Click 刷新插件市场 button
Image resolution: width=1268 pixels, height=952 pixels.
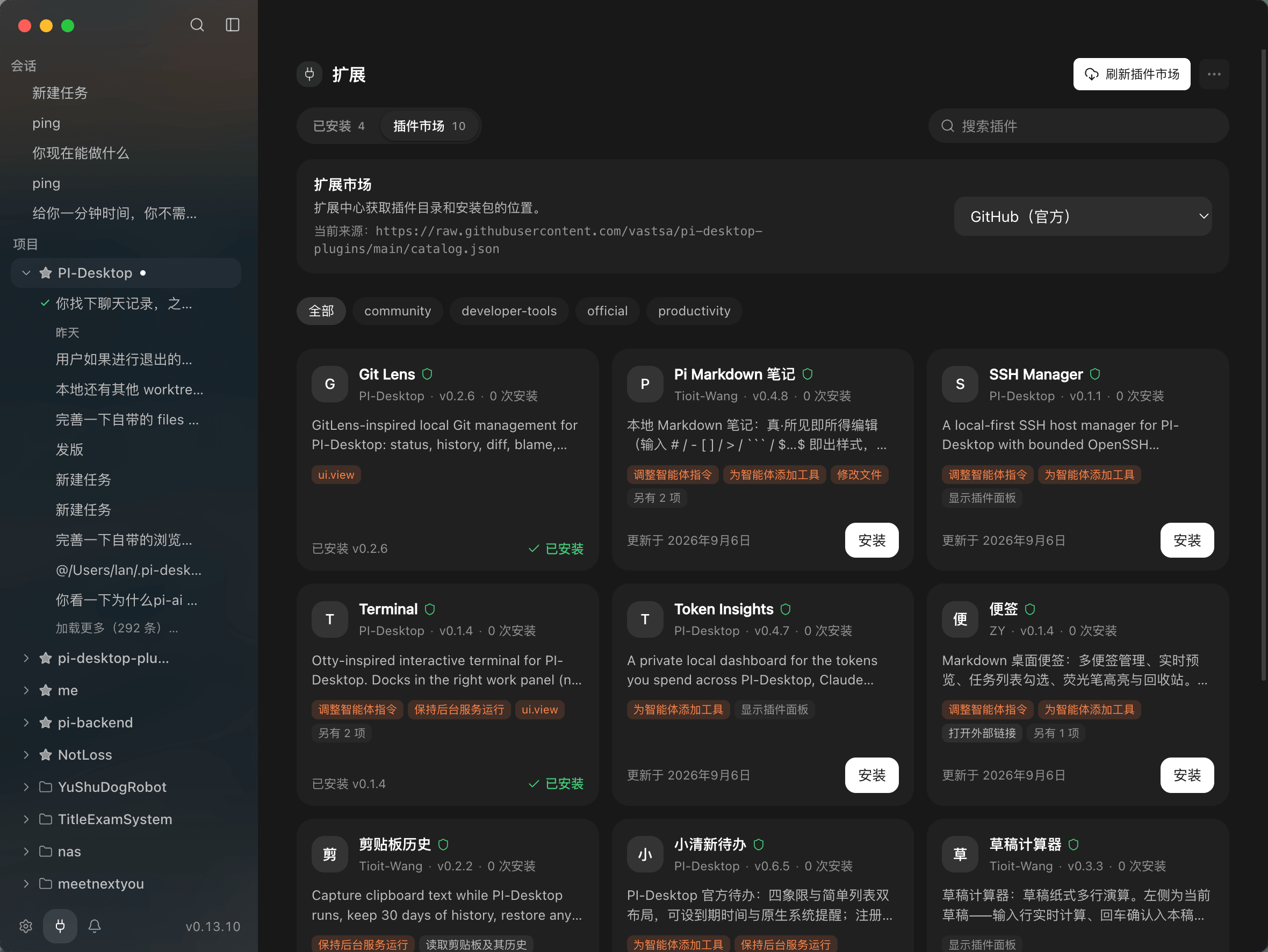click(1131, 74)
